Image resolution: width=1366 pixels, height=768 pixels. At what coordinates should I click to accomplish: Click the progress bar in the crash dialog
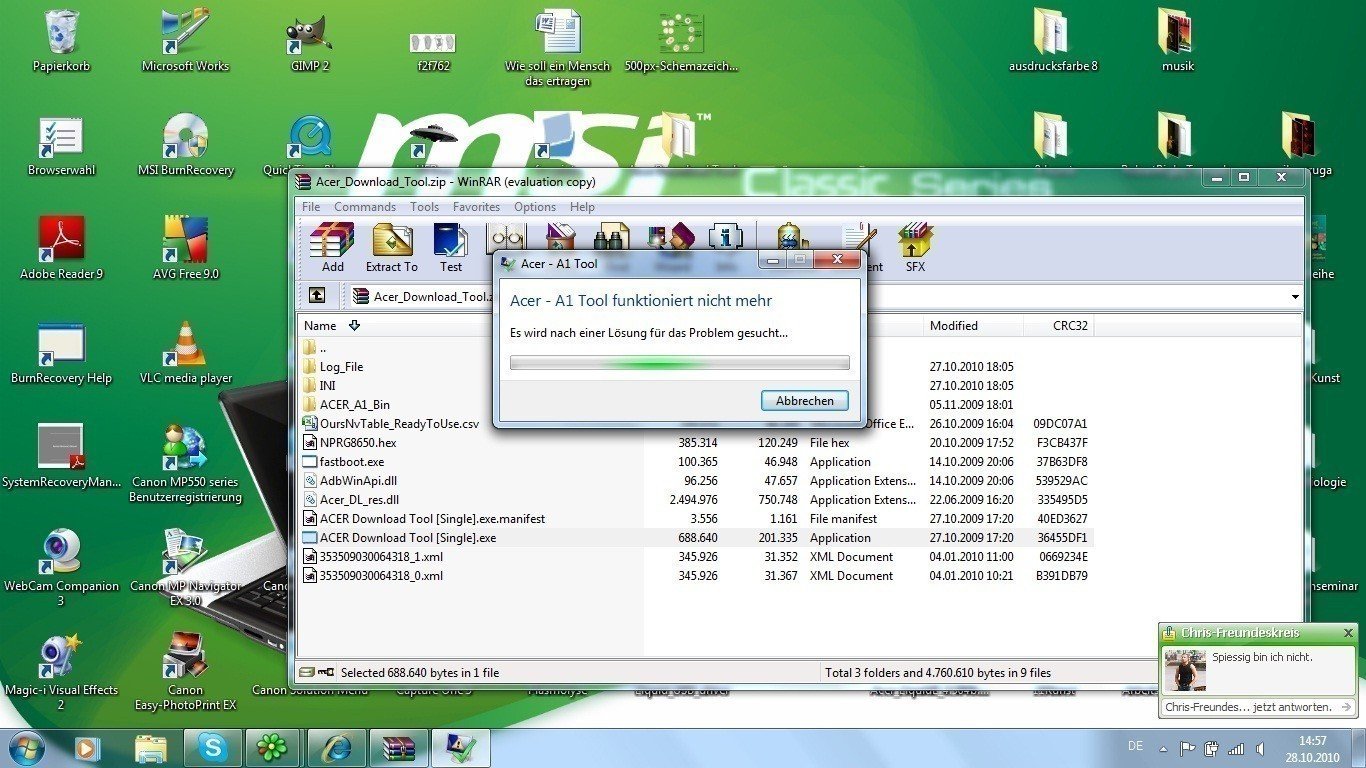point(679,363)
